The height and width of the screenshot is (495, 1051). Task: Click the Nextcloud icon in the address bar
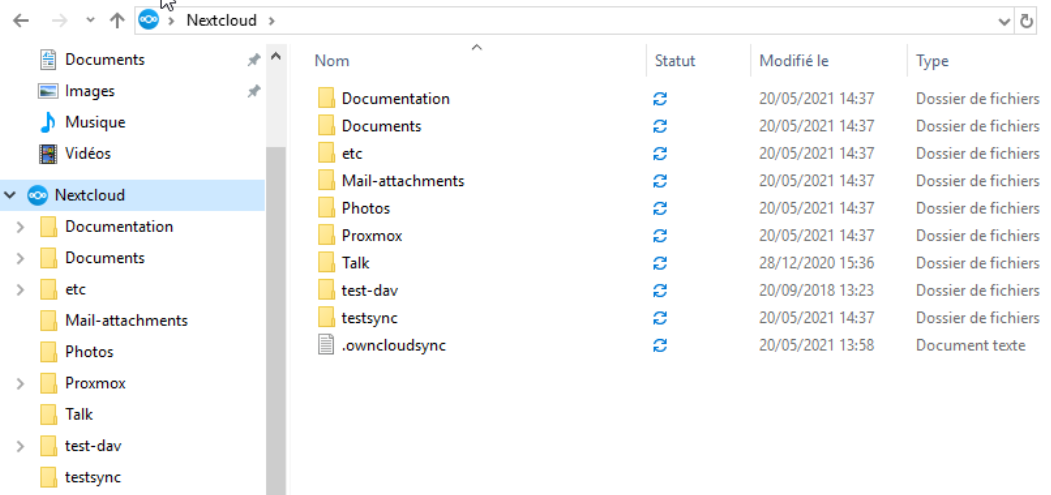point(149,20)
